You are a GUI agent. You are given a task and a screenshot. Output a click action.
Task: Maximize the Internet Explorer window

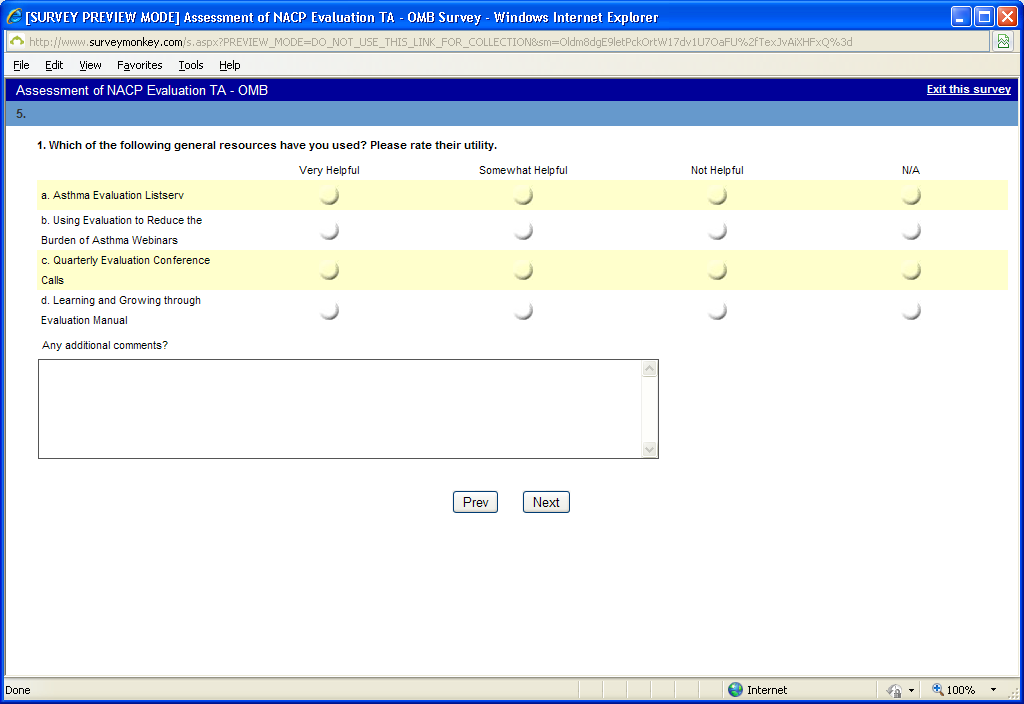(984, 17)
